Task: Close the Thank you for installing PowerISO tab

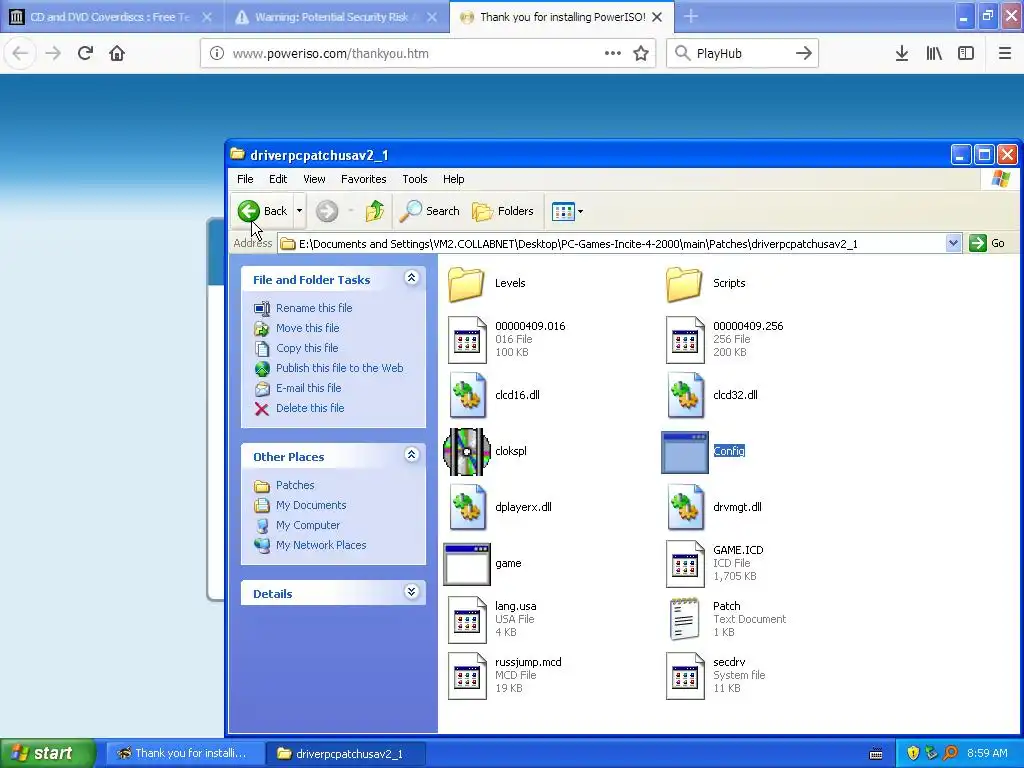Action: click(x=658, y=17)
